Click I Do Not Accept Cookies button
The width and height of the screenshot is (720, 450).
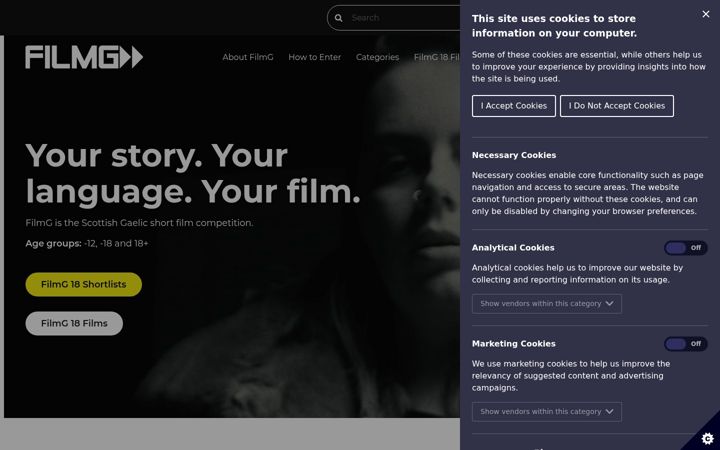617,106
